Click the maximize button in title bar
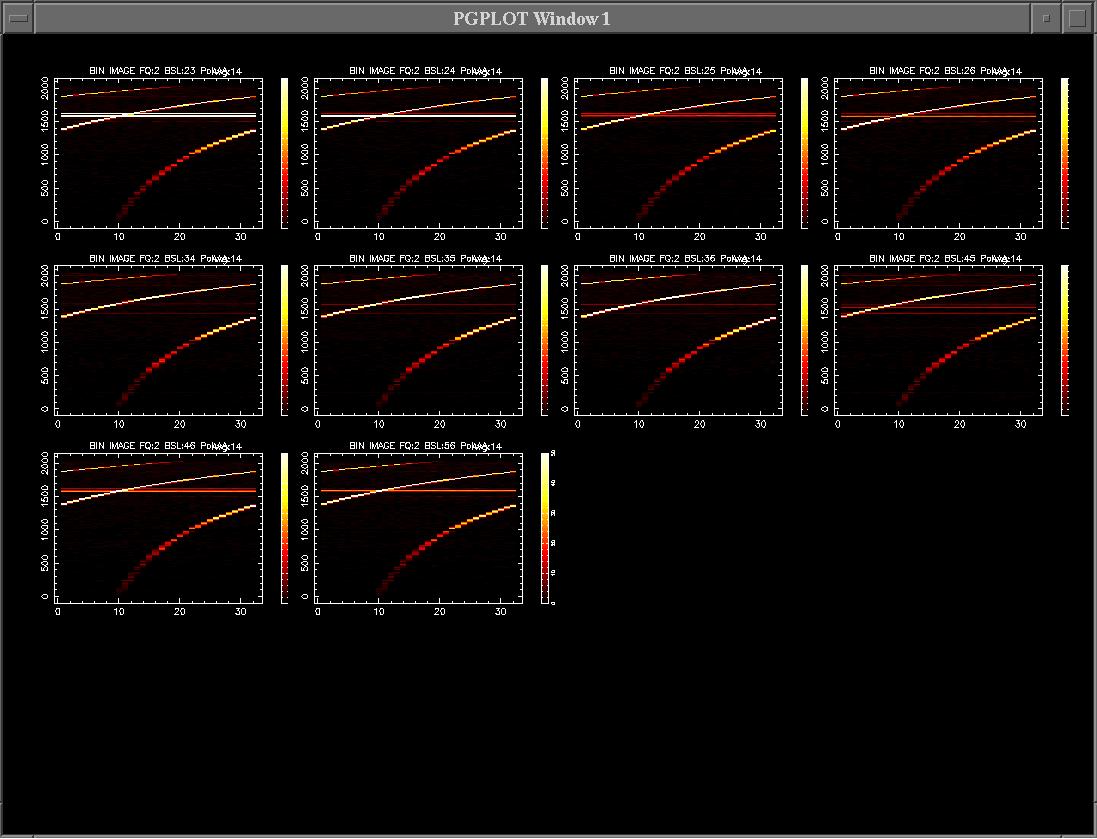1097x839 pixels. coord(1077,18)
